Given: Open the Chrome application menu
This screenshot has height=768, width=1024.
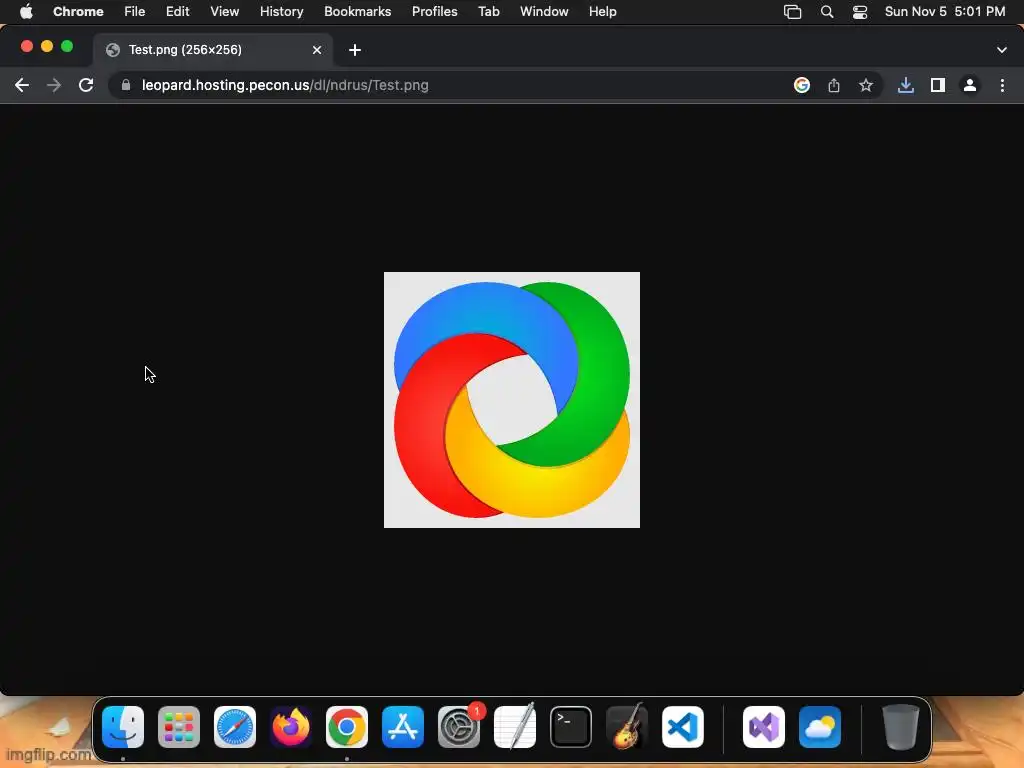Looking at the screenshot, I should pyautogui.click(x=78, y=12).
